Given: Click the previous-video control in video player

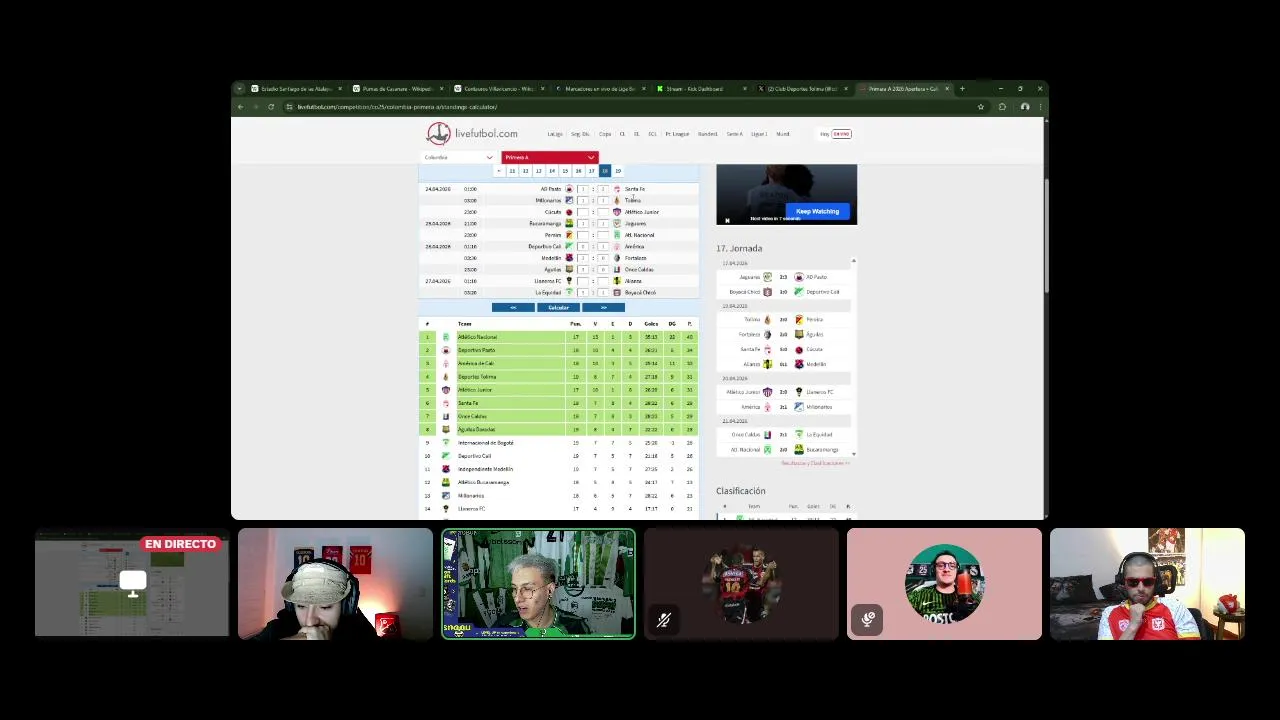Looking at the screenshot, I should click(x=727, y=220).
